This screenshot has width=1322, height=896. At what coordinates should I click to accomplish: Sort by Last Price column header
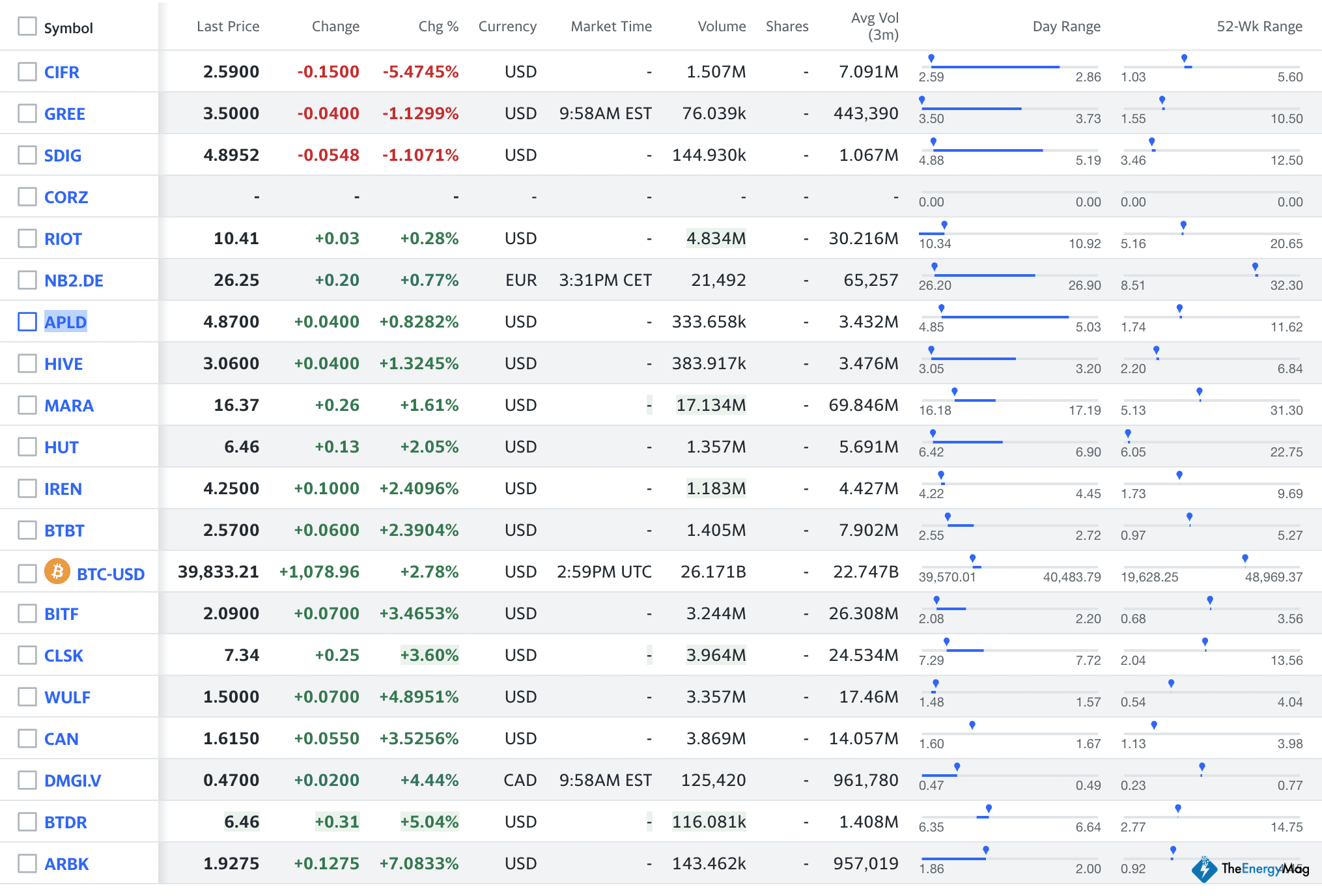[x=227, y=27]
